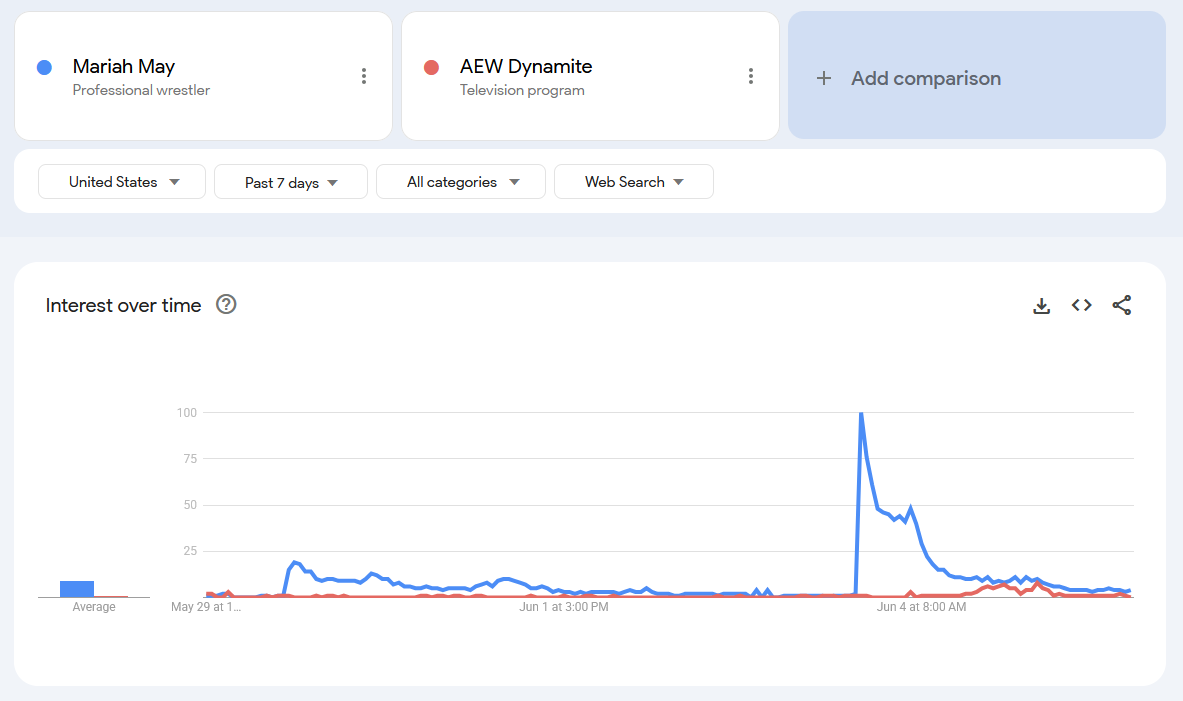Click the May 29 axis label
Screen dimensions: 1183x701
[206, 607]
